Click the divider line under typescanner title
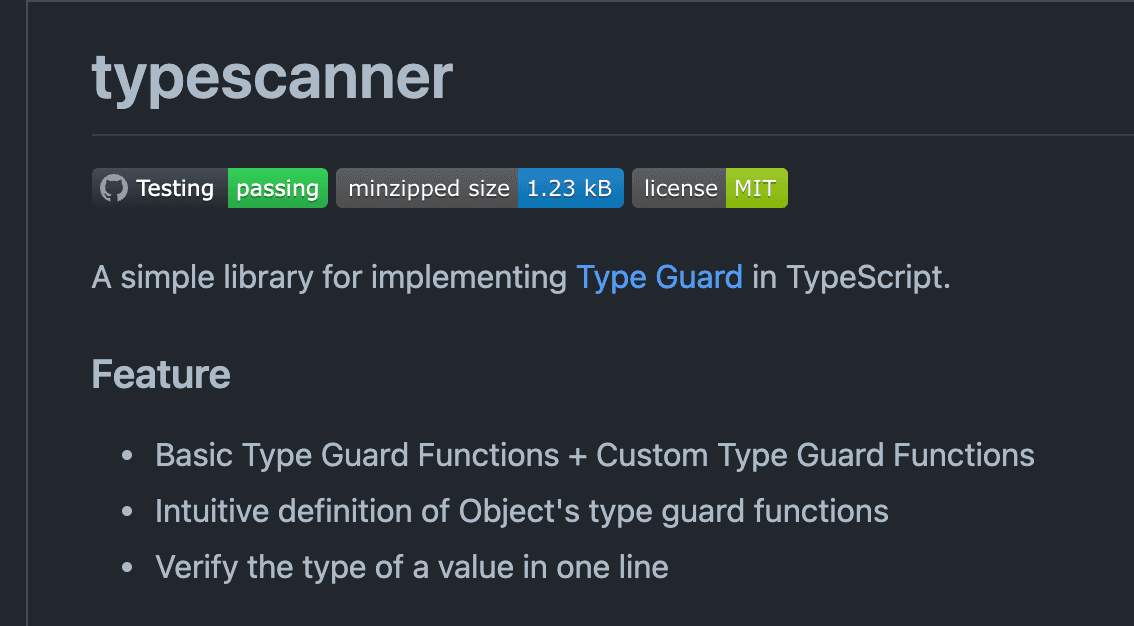Image resolution: width=1134 pixels, height=626 pixels. tap(613, 134)
